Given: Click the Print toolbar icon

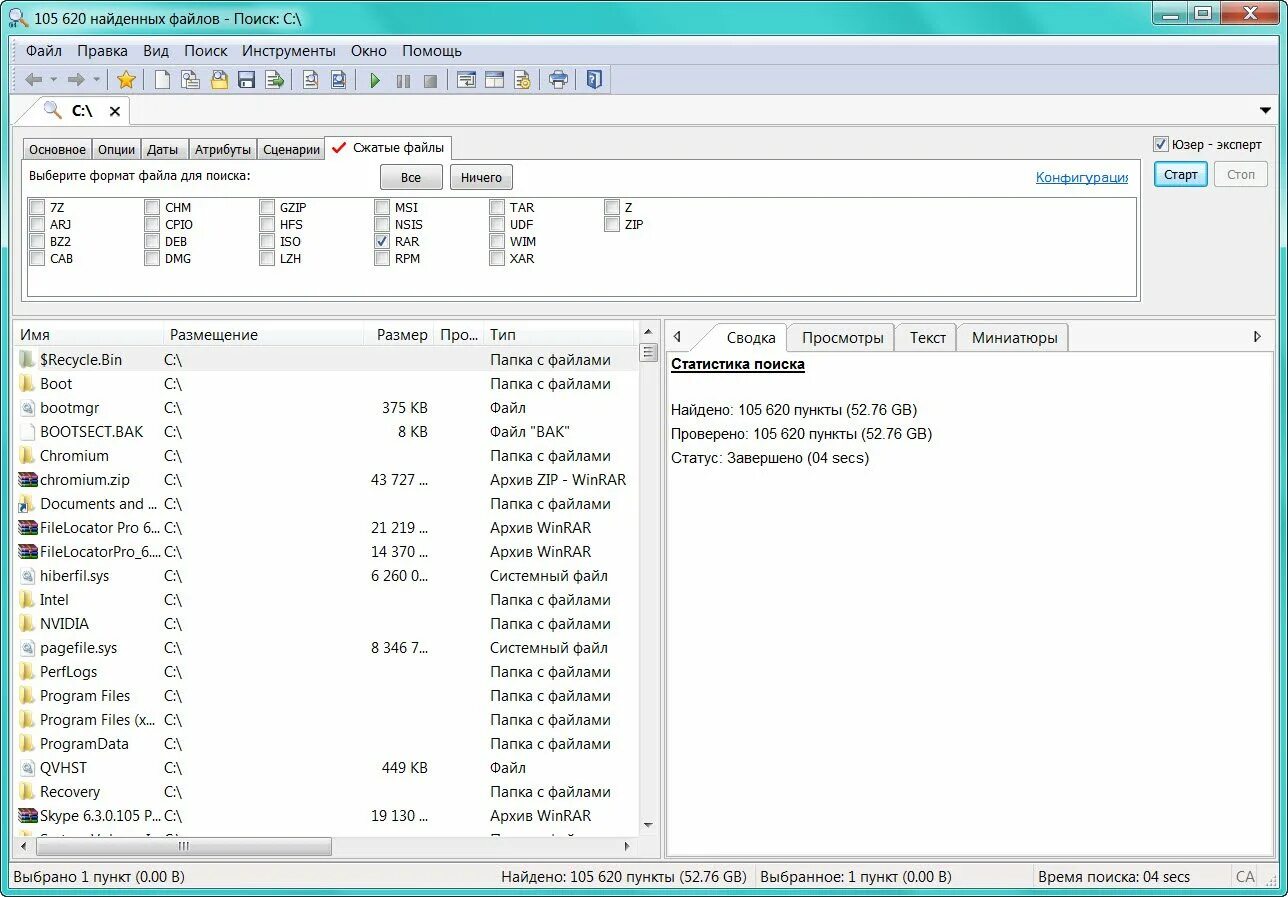Looking at the screenshot, I should tap(558, 80).
